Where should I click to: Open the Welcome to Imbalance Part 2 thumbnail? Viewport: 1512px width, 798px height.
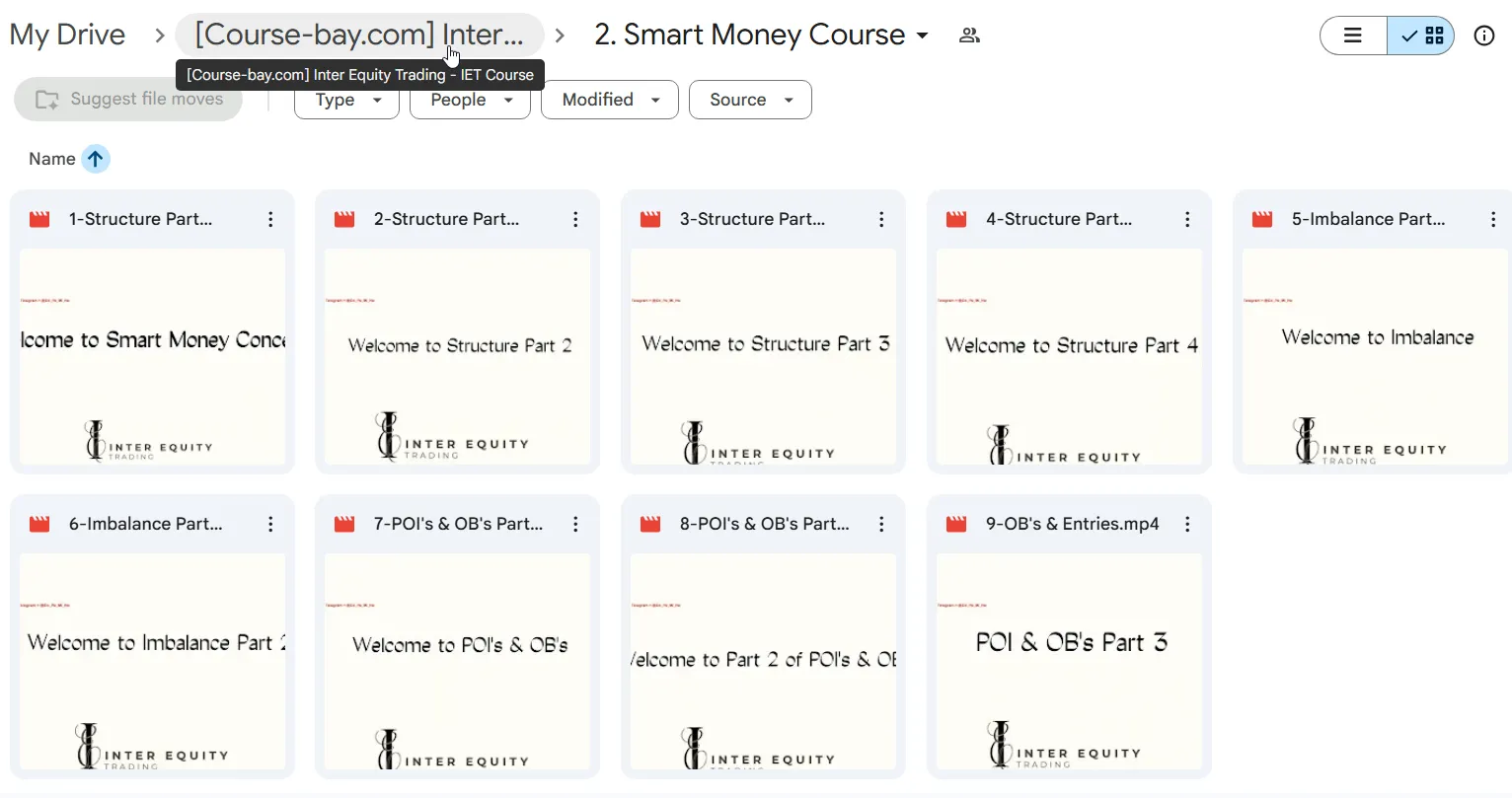pos(153,662)
